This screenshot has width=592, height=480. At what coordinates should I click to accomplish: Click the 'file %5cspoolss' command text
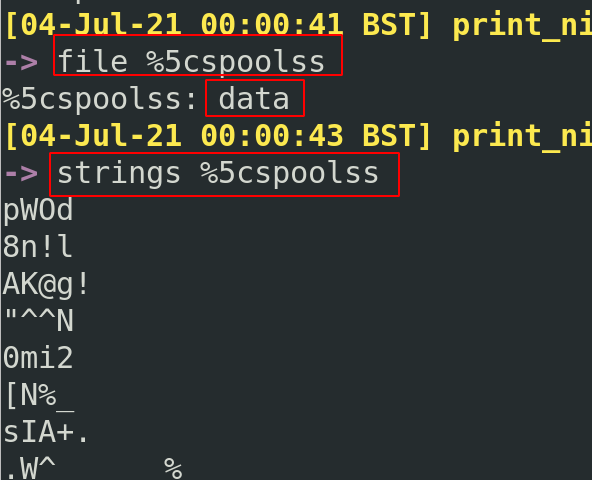click(x=191, y=62)
